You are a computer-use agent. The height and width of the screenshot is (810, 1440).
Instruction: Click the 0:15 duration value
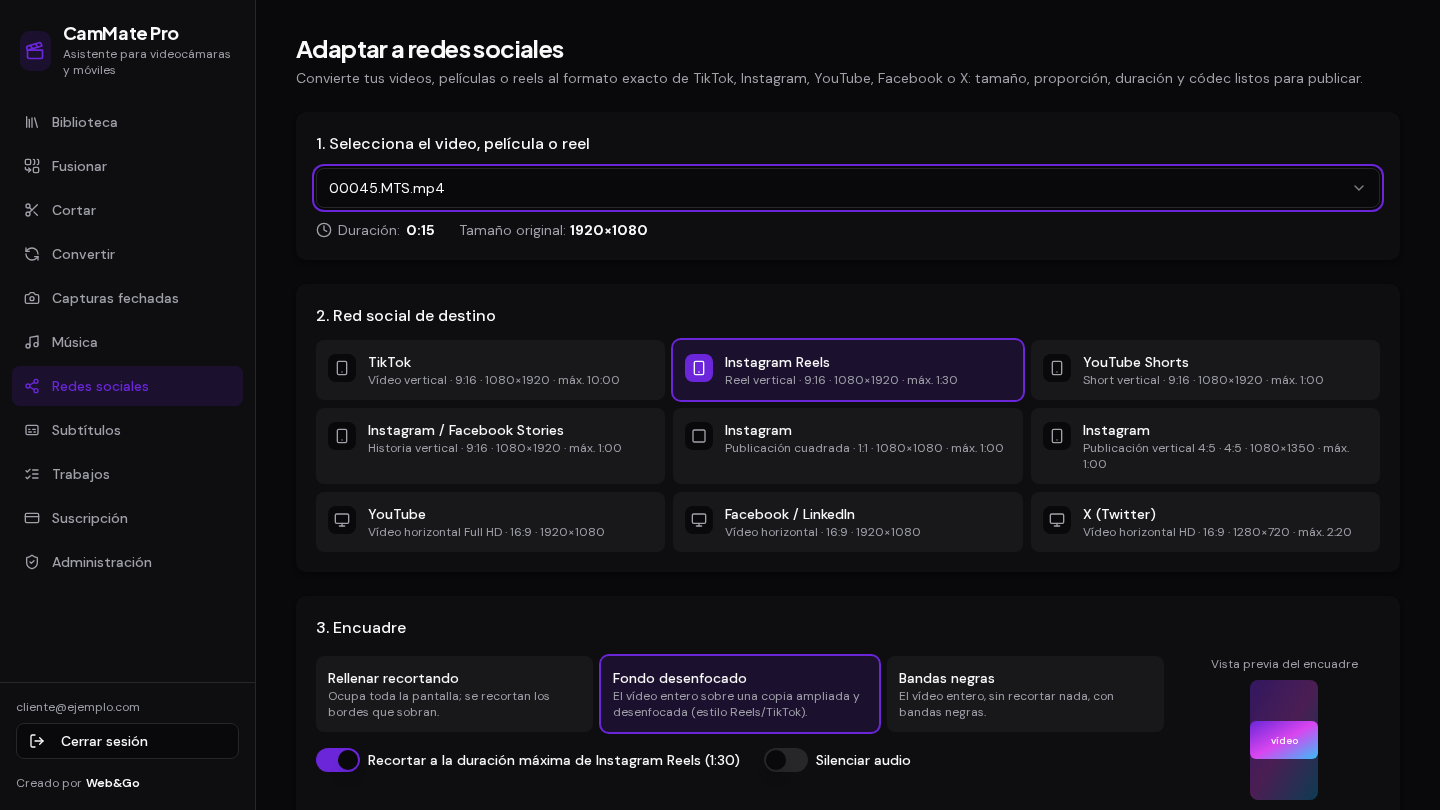point(420,230)
